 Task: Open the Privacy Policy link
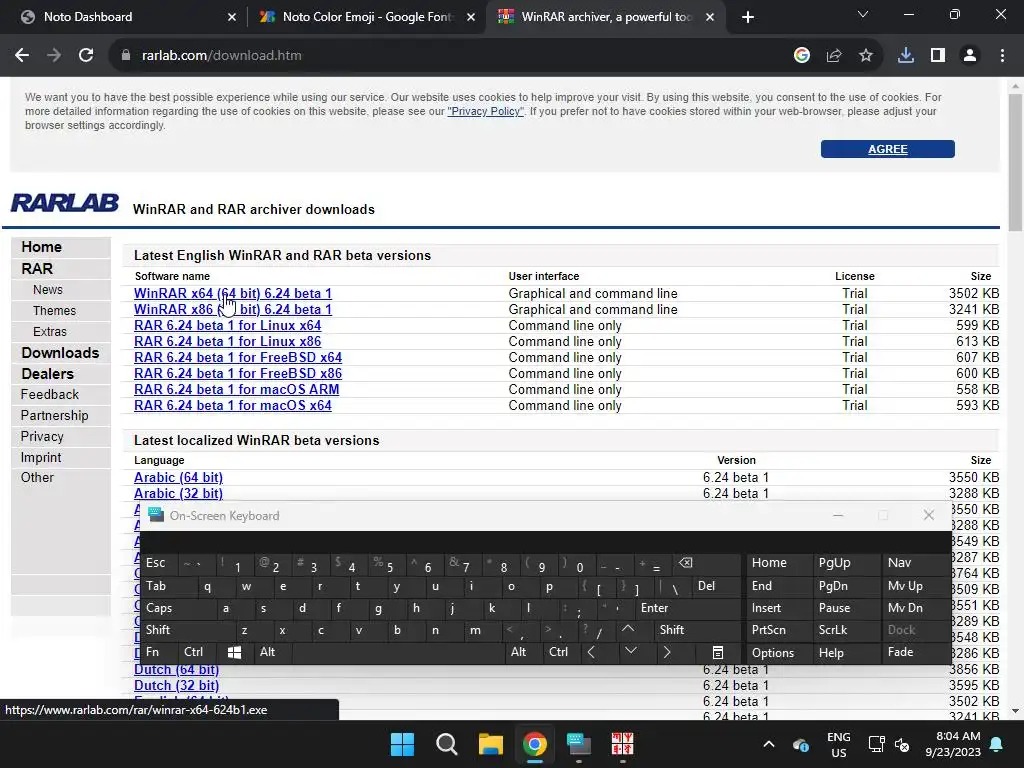tap(485, 112)
